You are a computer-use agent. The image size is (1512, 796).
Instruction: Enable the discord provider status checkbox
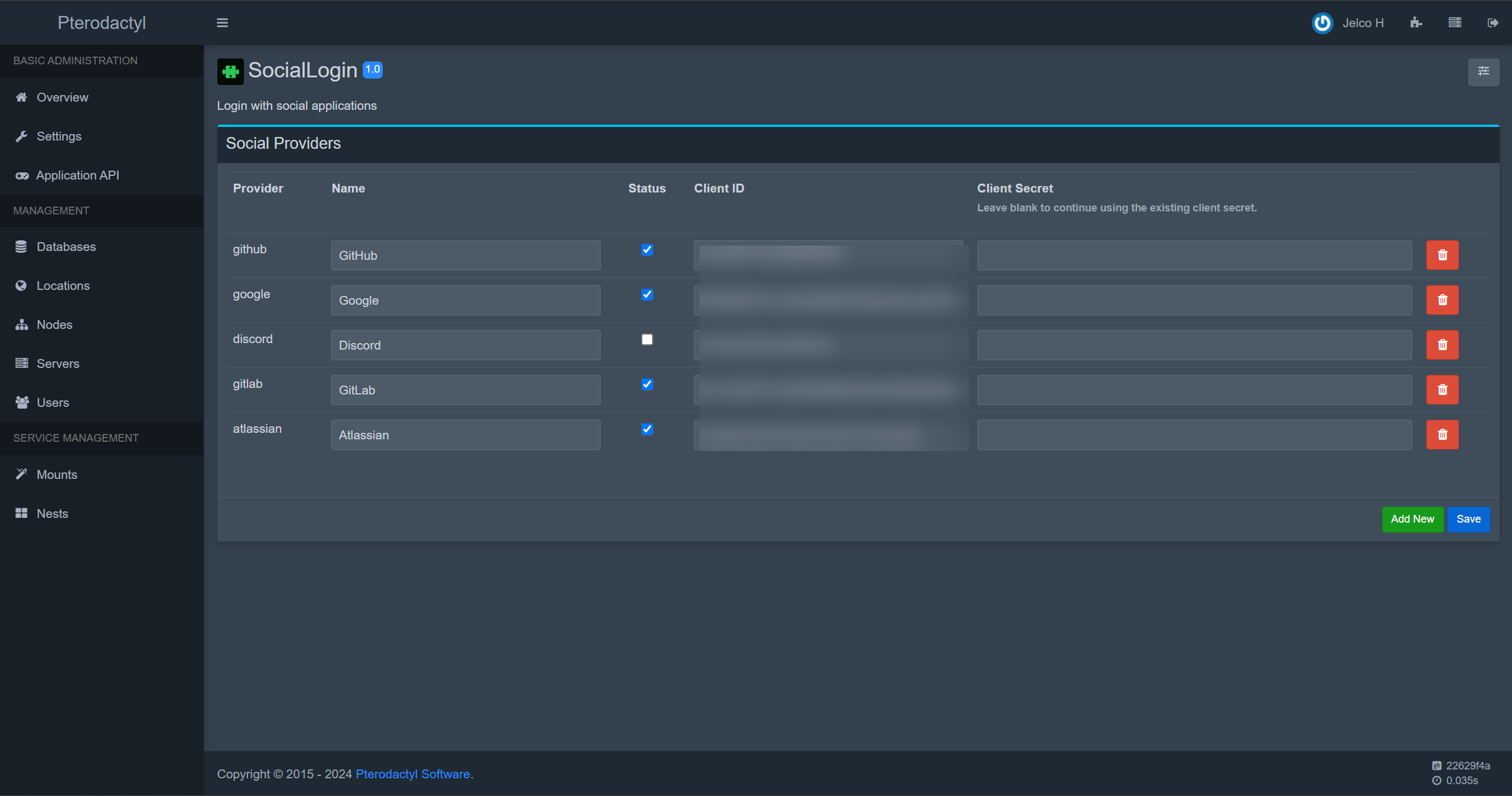point(647,340)
